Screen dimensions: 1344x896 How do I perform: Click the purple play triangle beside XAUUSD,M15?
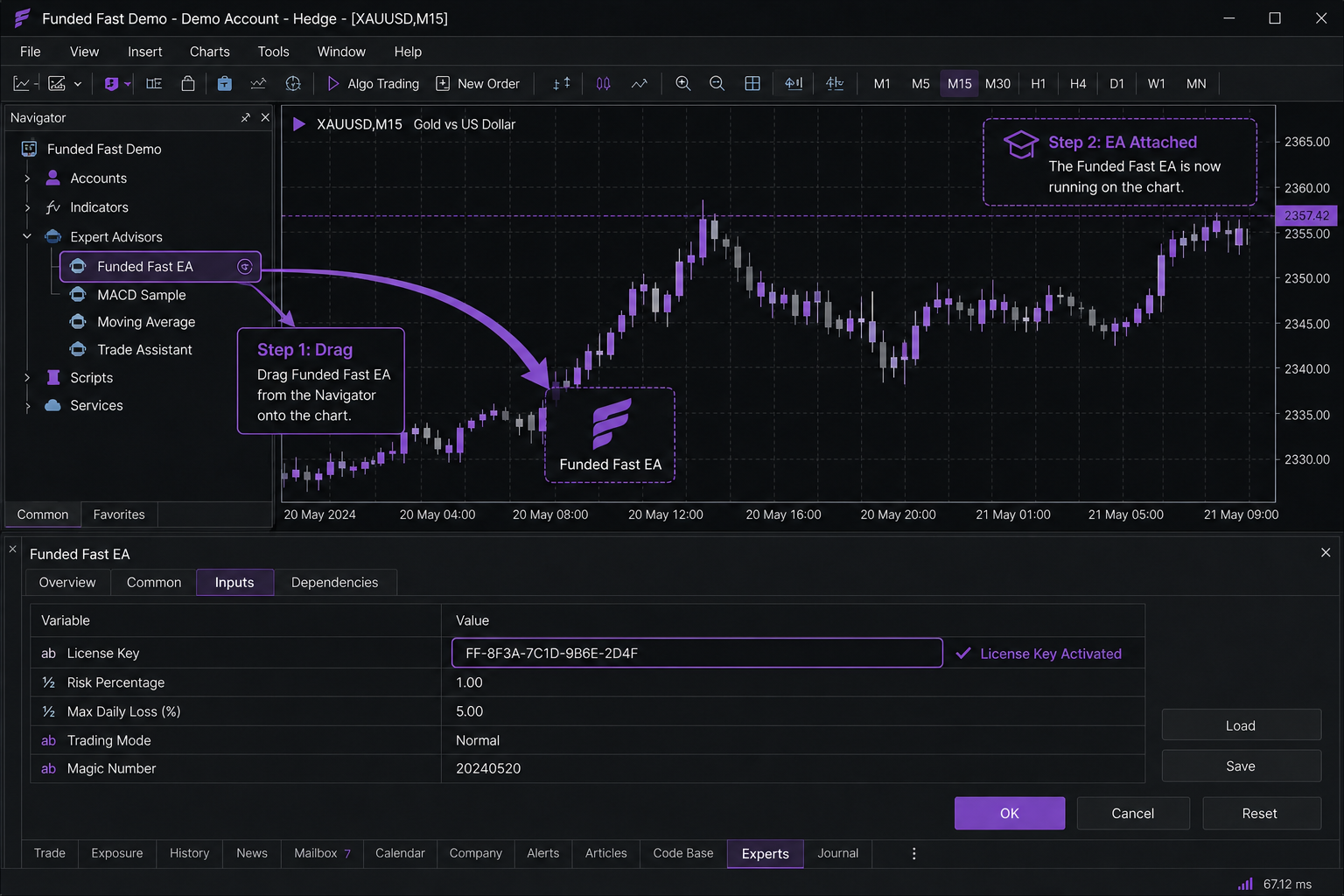coord(299,124)
